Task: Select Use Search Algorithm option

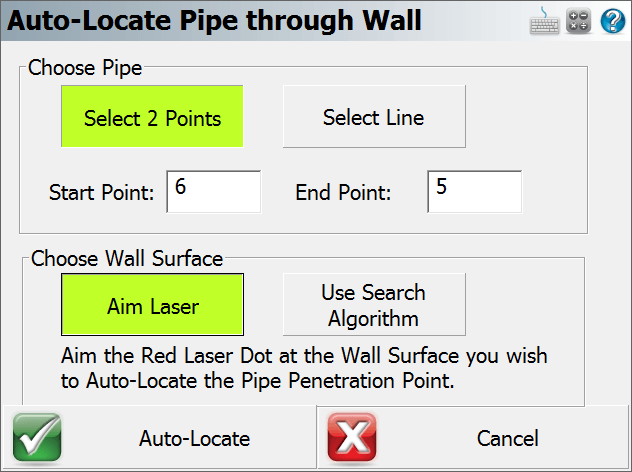Action: 374,304
